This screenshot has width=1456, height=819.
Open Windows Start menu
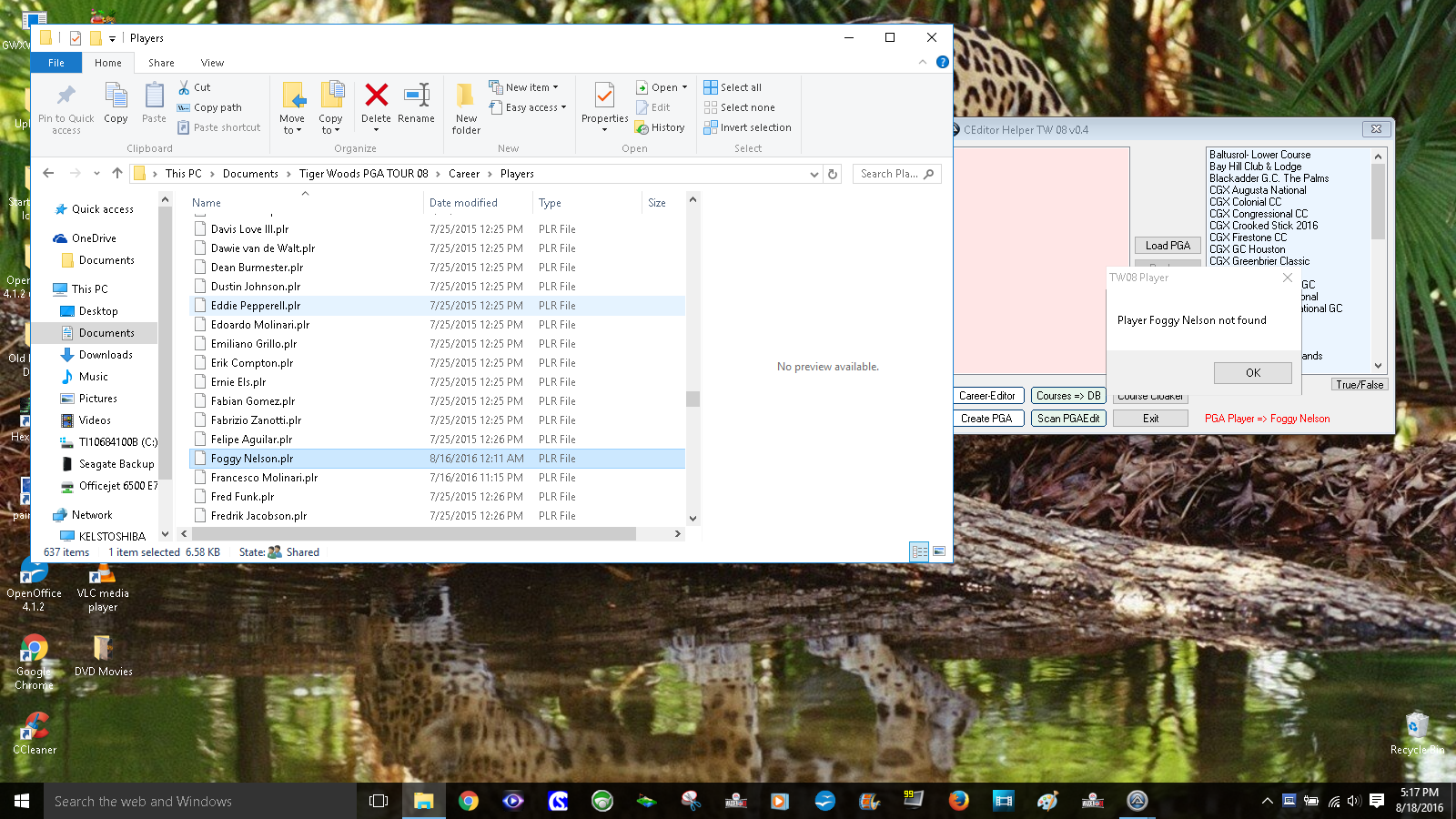click(x=22, y=801)
